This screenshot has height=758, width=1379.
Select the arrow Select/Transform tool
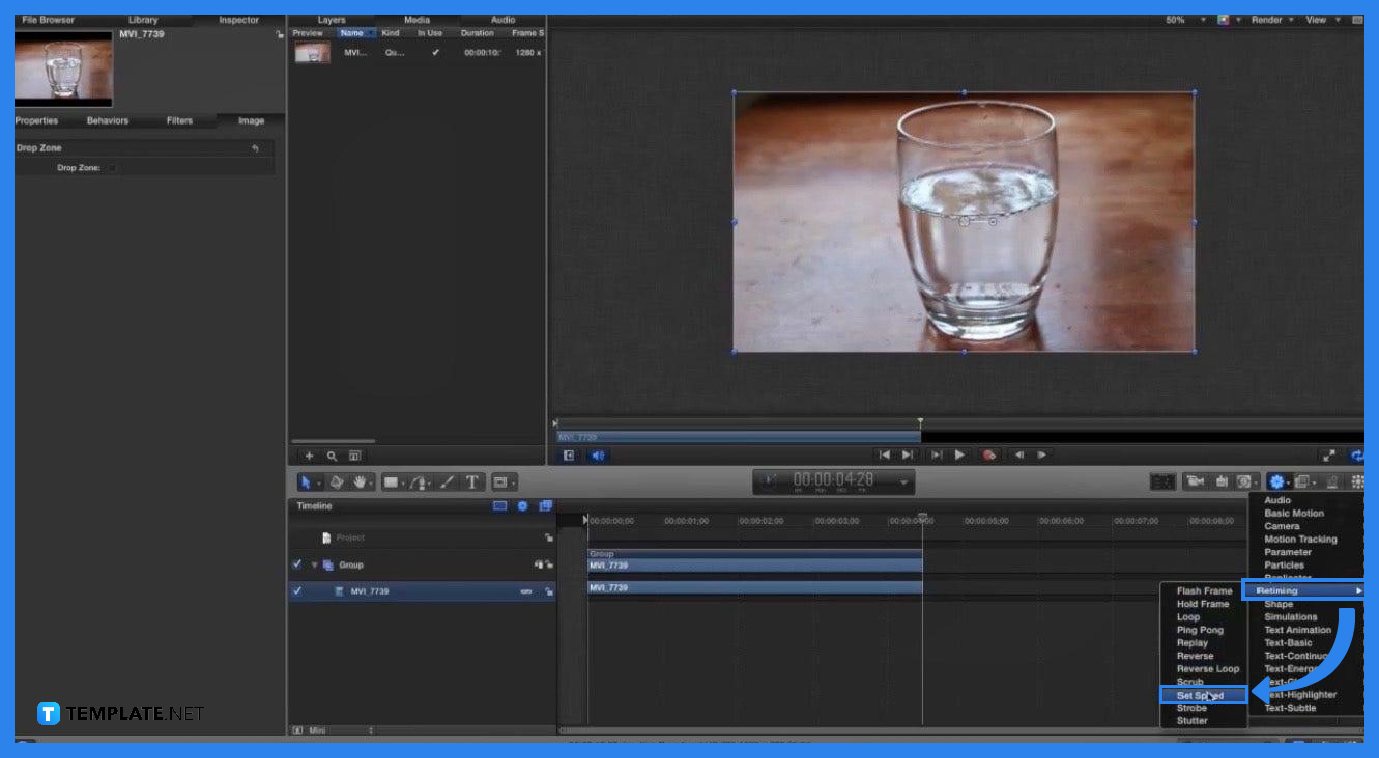point(307,482)
